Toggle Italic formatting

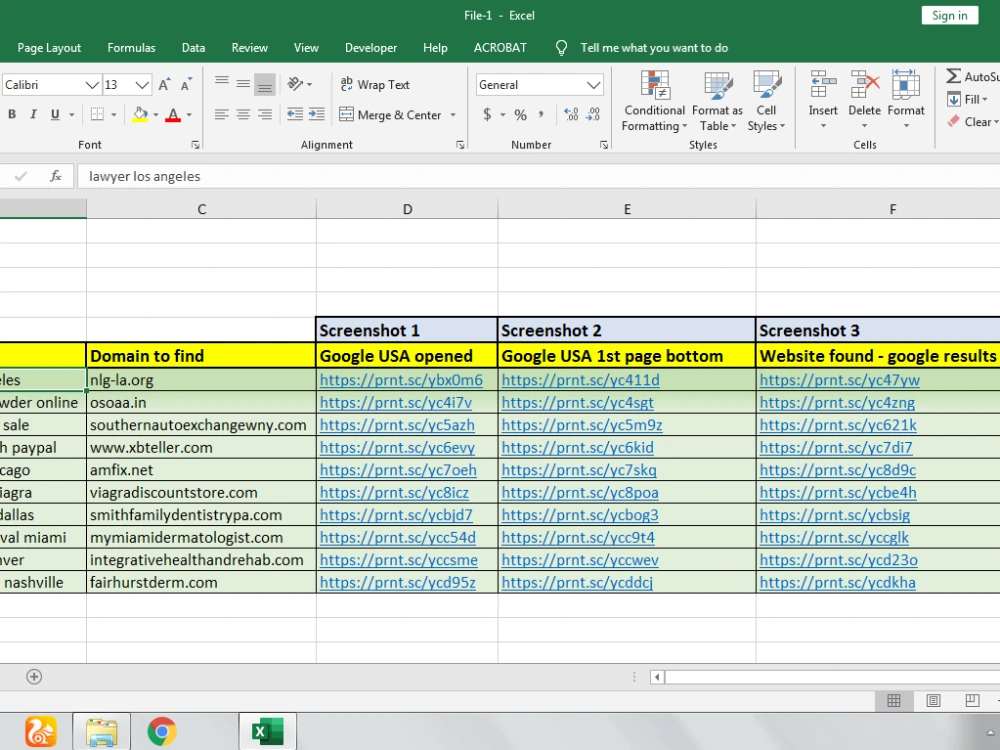tap(33, 115)
